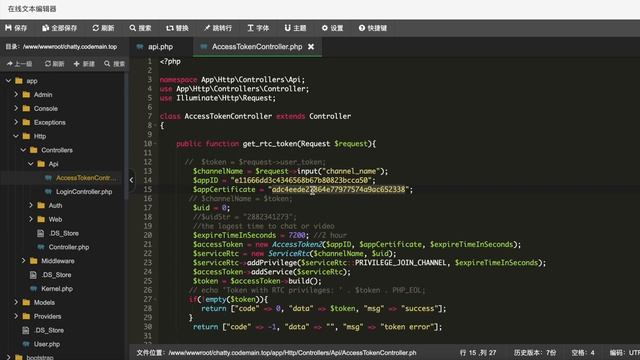Open the 设置 settings panel
Image resolution: width=640 pixels, height=360 pixels.
click(x=332, y=28)
